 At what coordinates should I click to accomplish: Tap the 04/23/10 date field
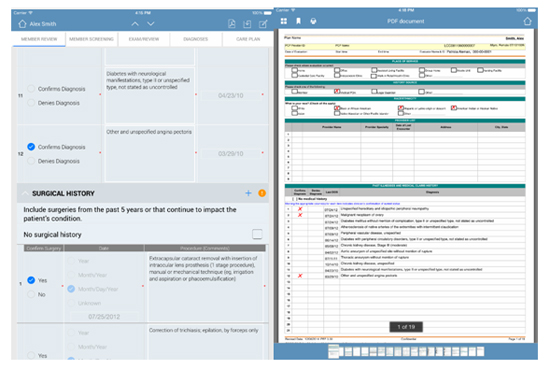pos(230,95)
